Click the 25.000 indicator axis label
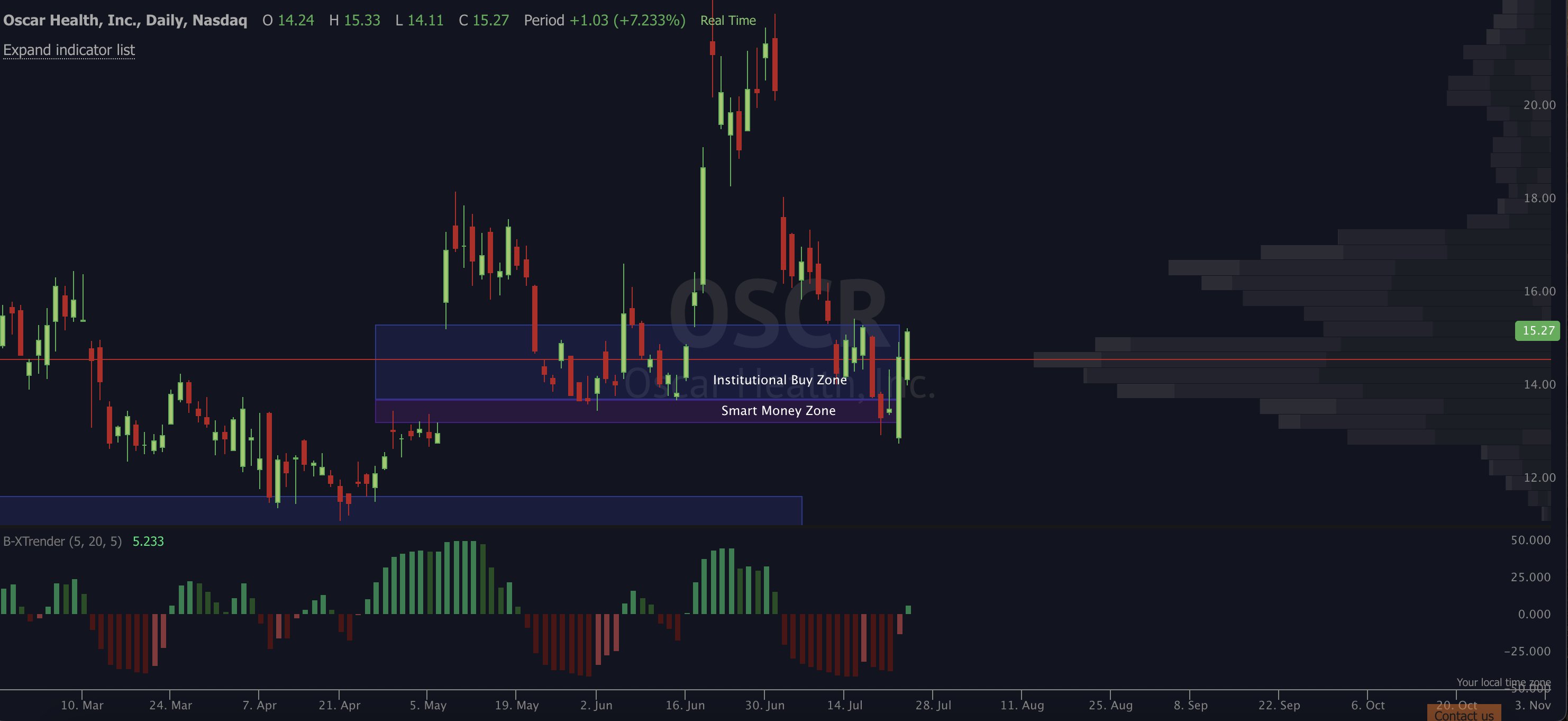Viewport: 1568px width, 721px height. point(1530,576)
